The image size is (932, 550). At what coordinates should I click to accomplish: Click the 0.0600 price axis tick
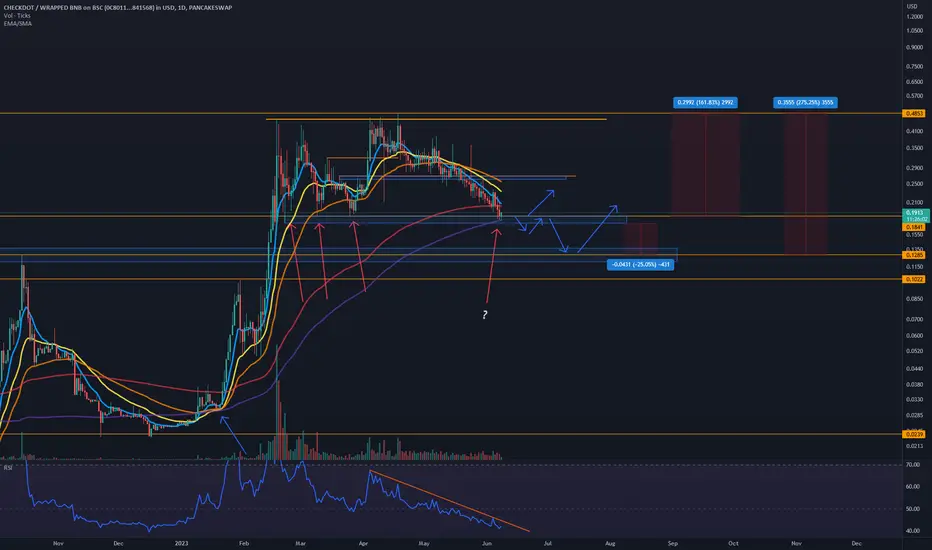pyautogui.click(x=914, y=336)
